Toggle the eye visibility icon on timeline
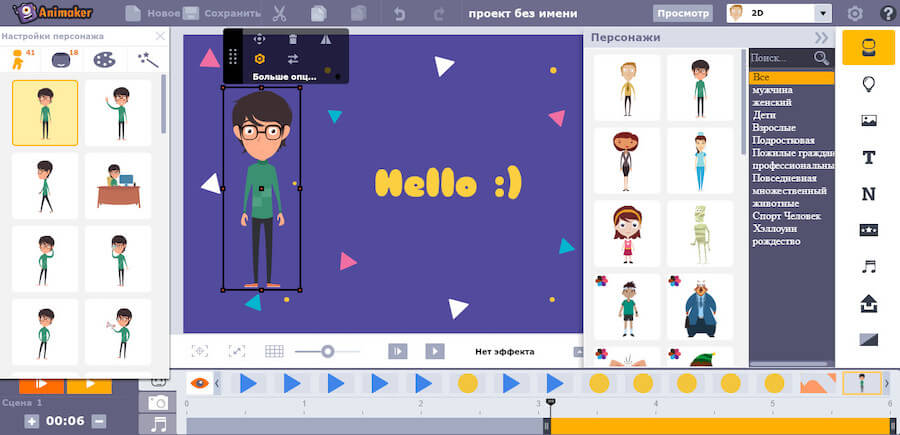Viewport: 900px width, 435px height. tap(199, 382)
